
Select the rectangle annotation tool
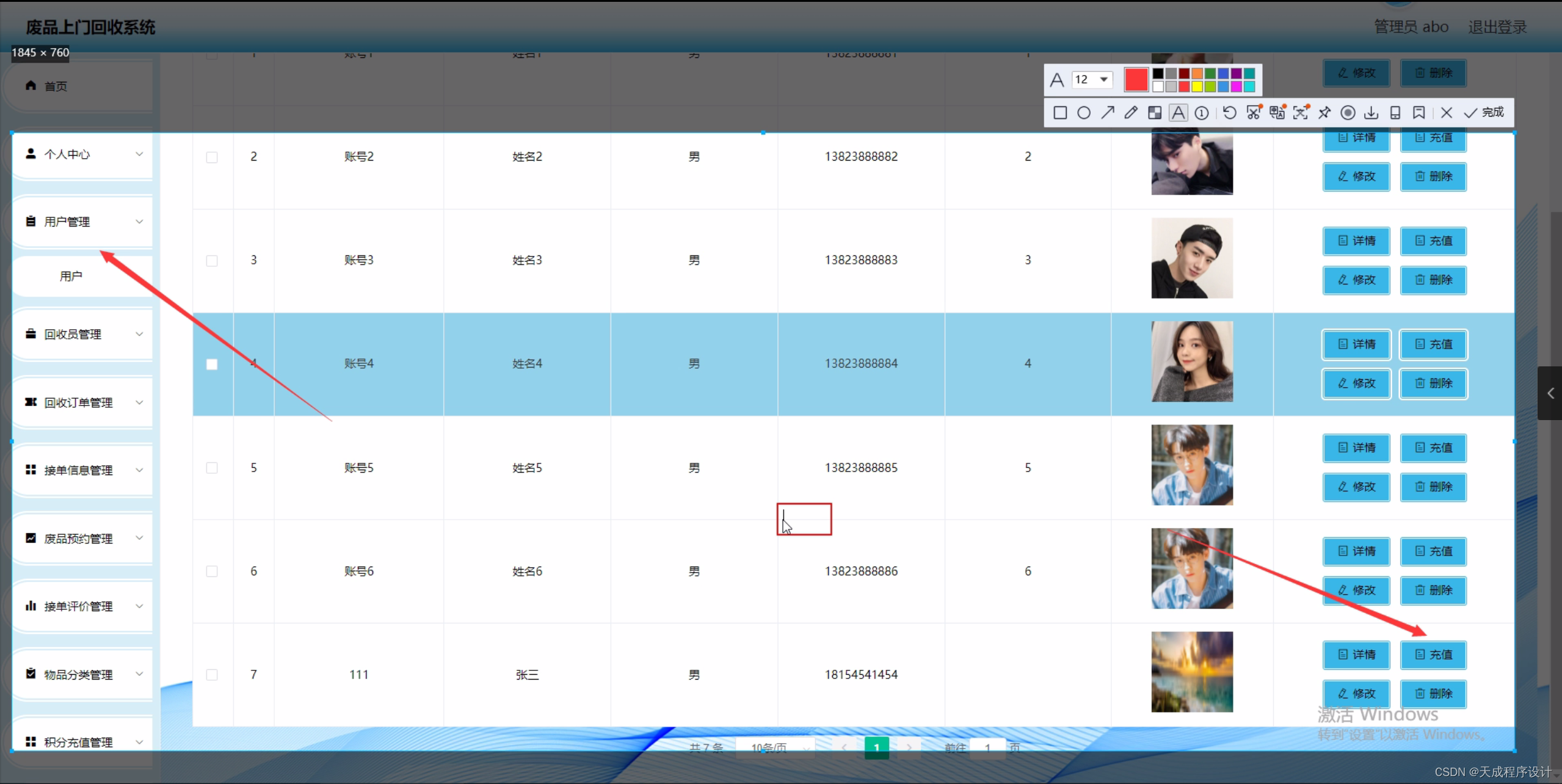(x=1060, y=113)
